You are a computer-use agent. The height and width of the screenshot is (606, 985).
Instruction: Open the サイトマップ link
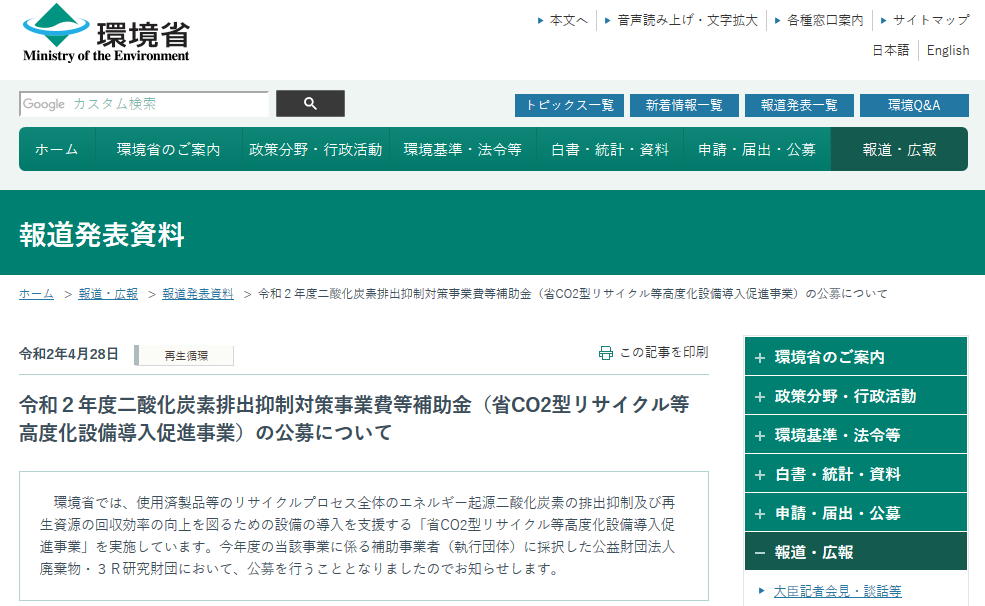(x=930, y=20)
